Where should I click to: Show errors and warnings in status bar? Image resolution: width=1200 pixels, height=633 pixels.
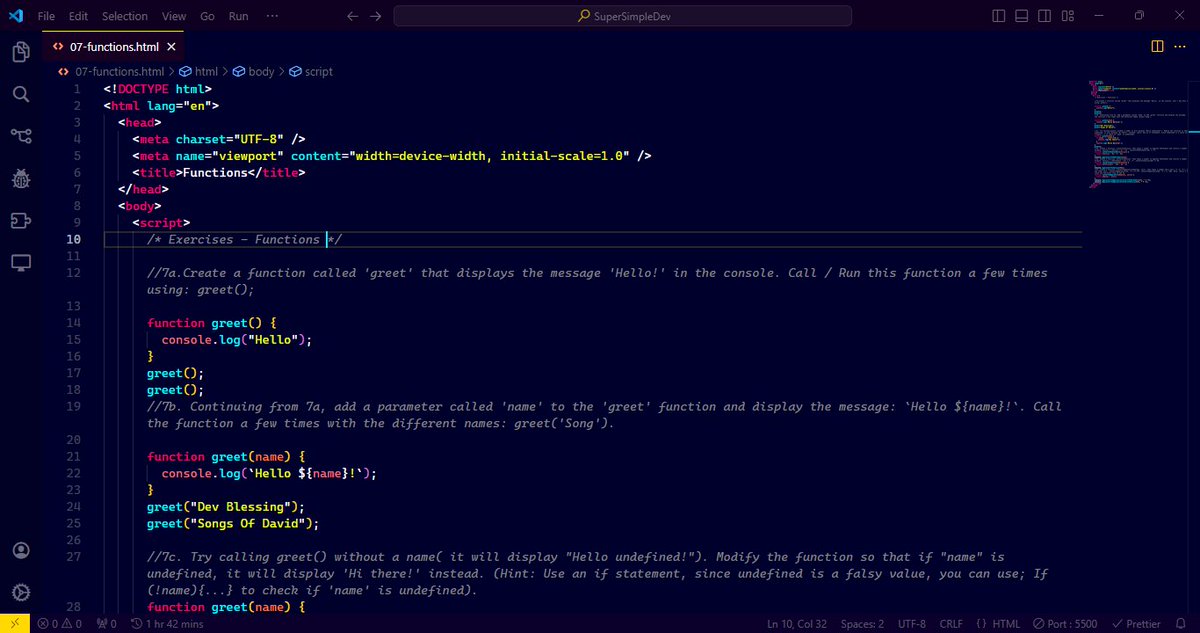click(59, 623)
